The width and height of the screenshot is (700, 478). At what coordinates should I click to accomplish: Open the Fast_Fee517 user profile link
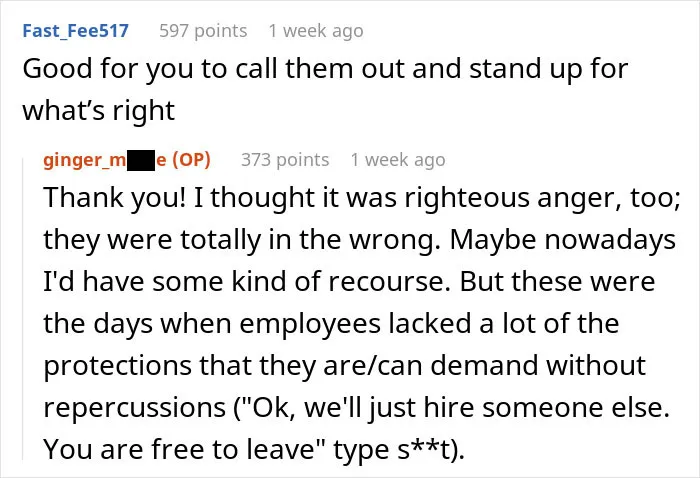point(75,31)
